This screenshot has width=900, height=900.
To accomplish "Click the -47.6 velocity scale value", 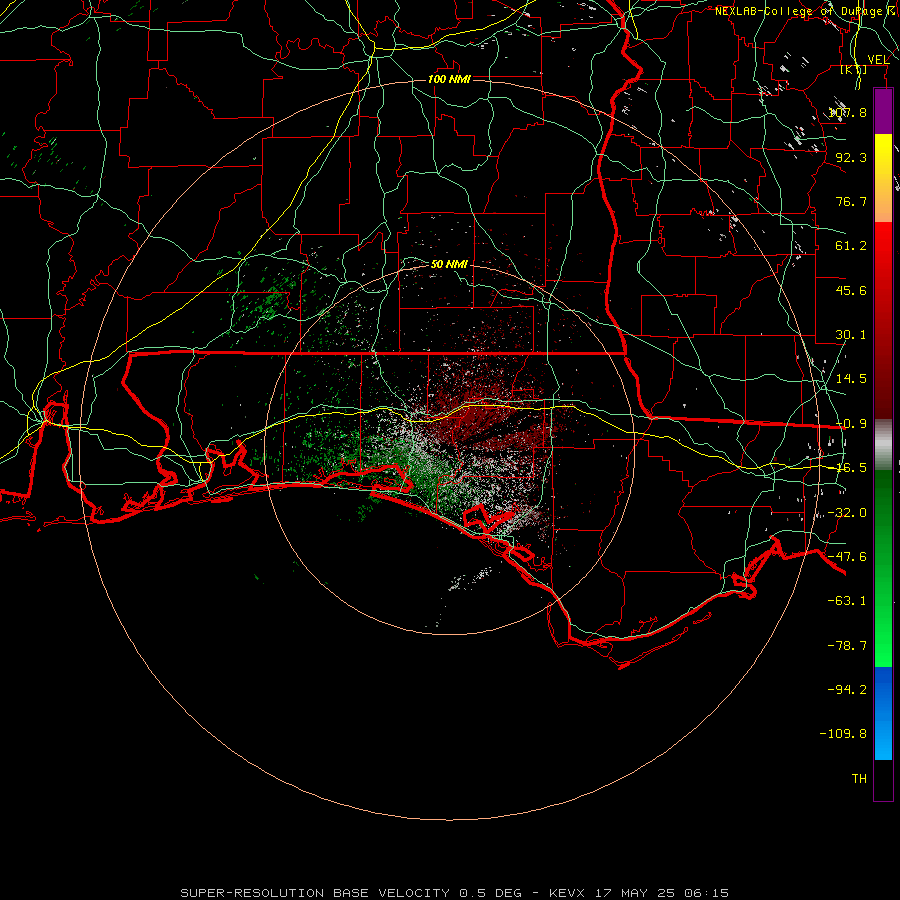I will (x=848, y=557).
